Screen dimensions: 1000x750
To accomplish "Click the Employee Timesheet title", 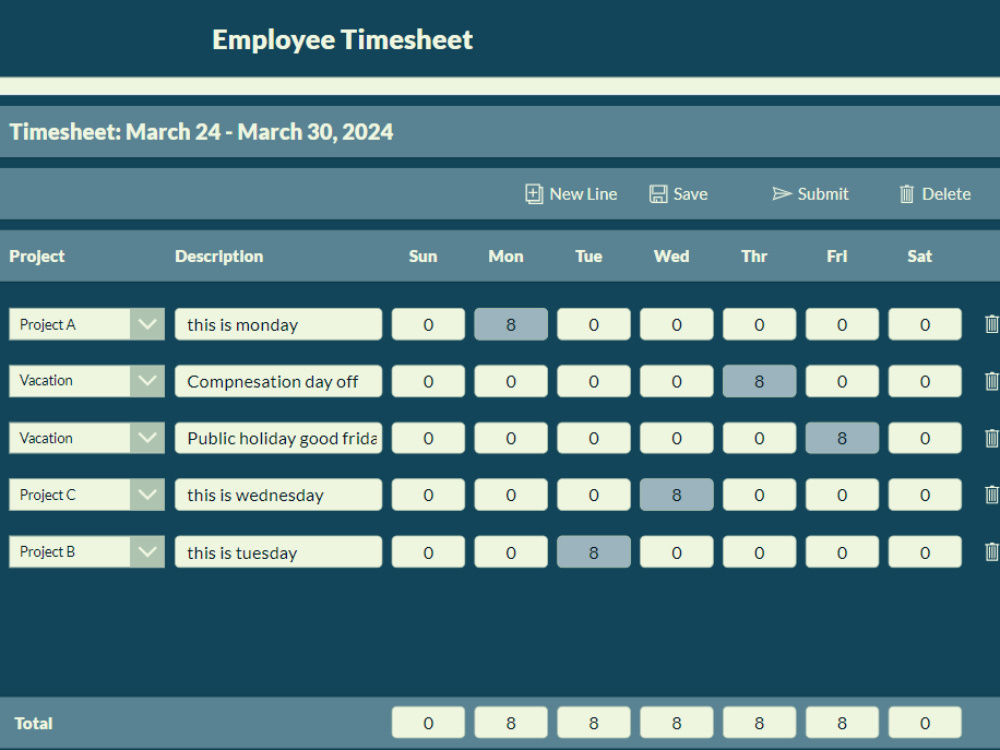I will 341,40.
